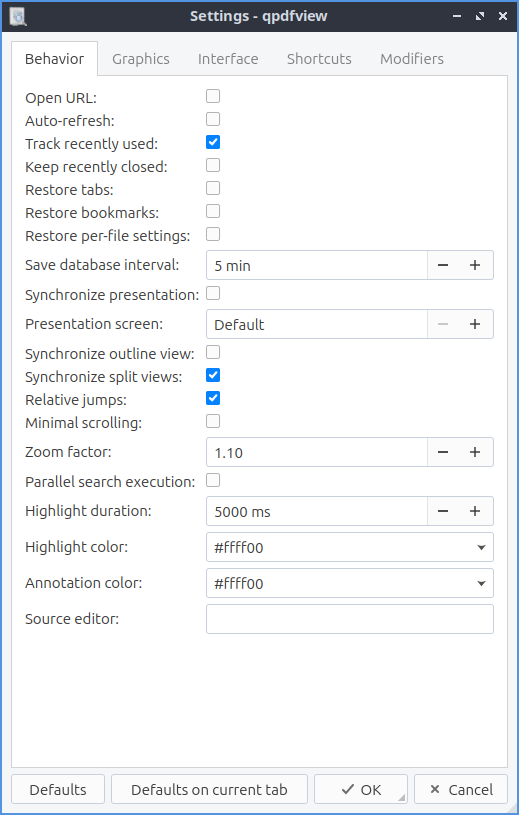The image size is (519, 815).
Task: Increase the Highlight duration value
Action: pyautogui.click(x=475, y=511)
